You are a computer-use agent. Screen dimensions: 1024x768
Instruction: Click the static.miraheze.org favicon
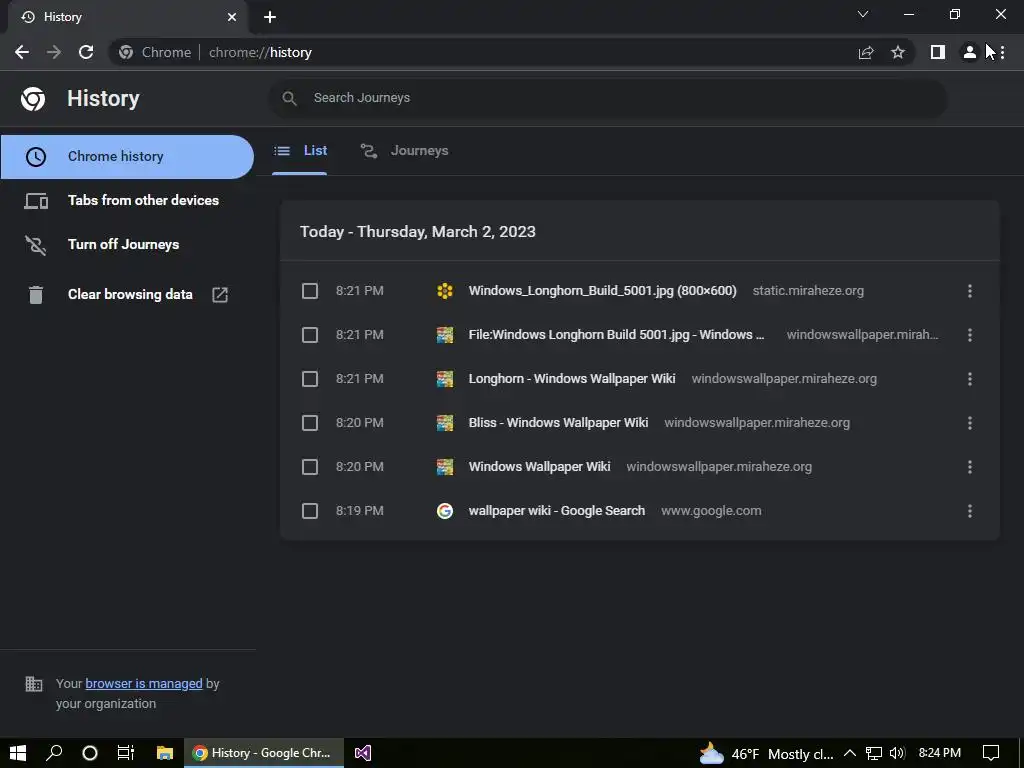445,291
